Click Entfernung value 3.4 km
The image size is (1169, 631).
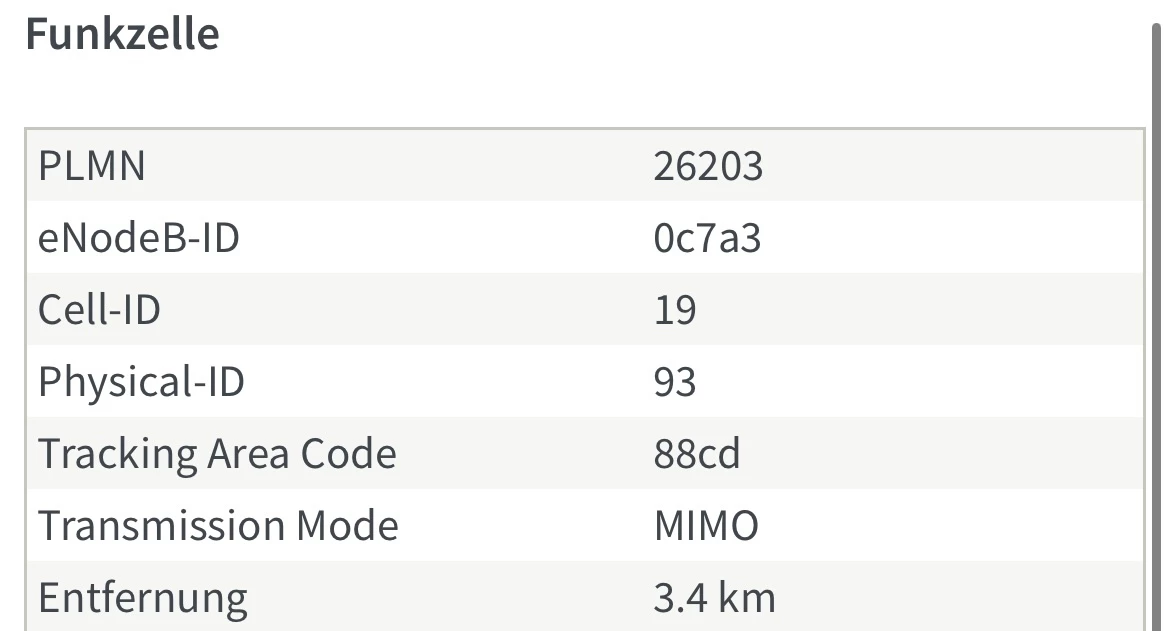tap(714, 597)
